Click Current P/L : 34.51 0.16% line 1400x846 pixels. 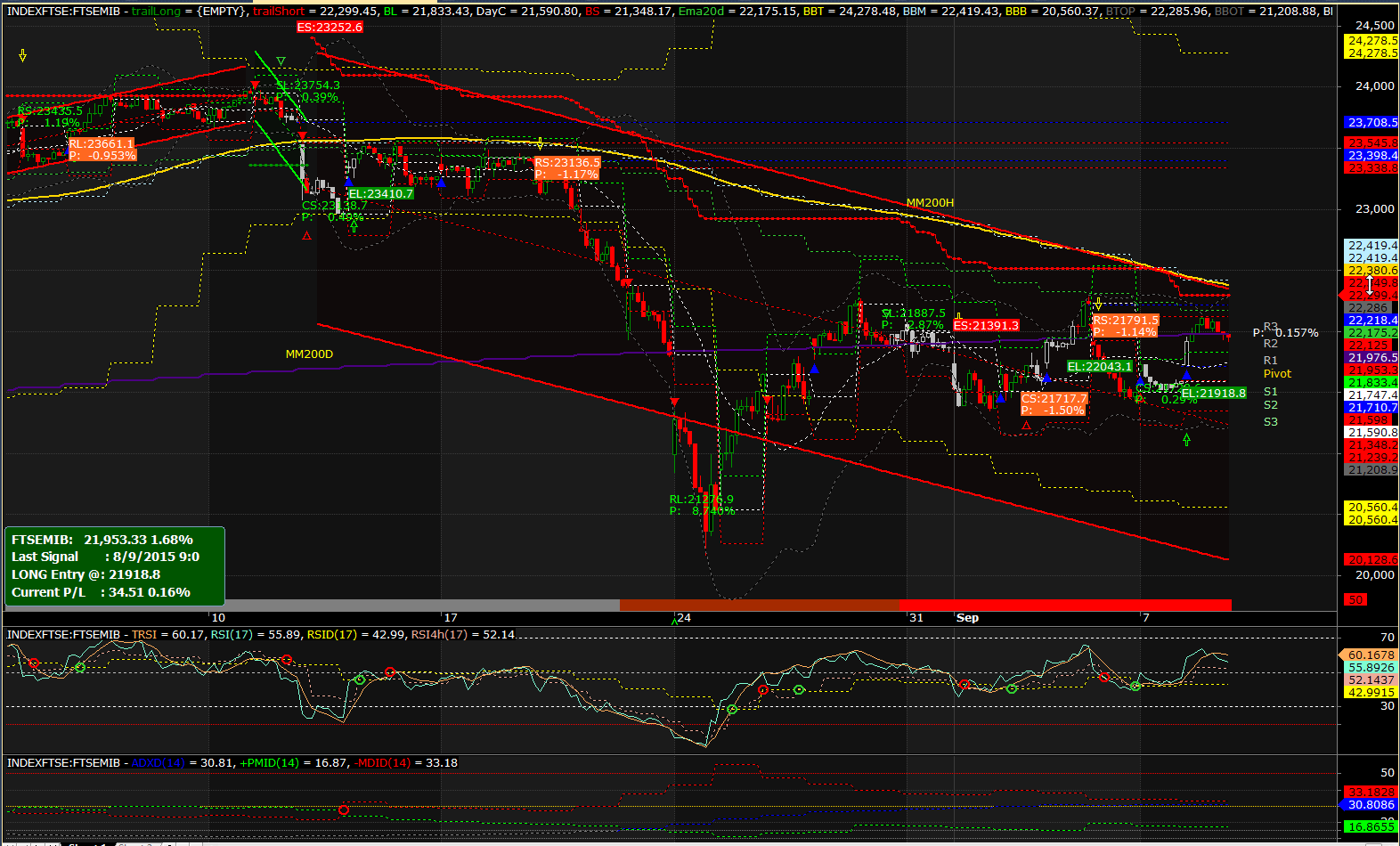click(x=101, y=592)
